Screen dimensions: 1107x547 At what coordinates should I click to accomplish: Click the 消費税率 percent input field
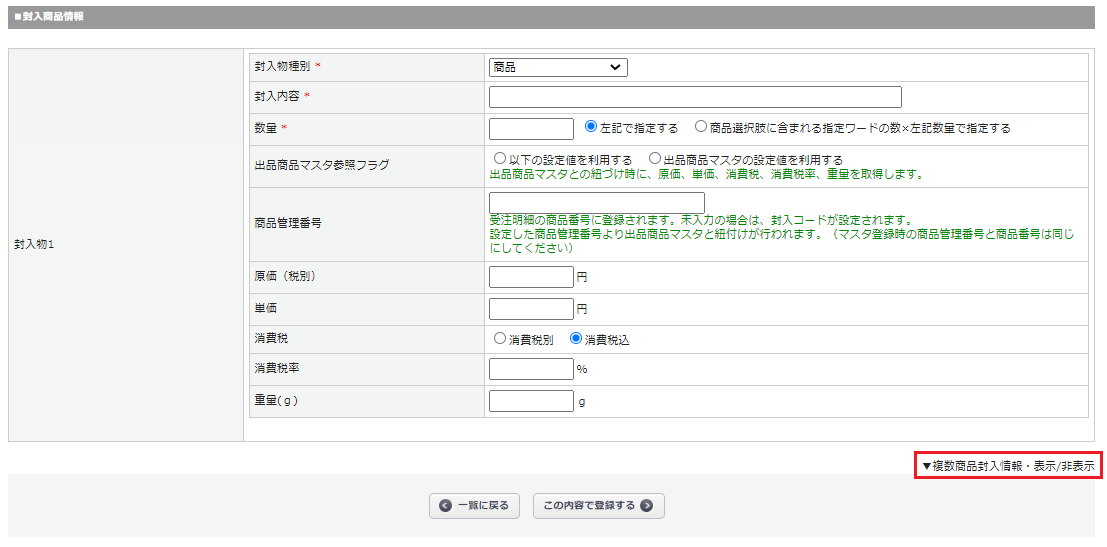pos(531,369)
